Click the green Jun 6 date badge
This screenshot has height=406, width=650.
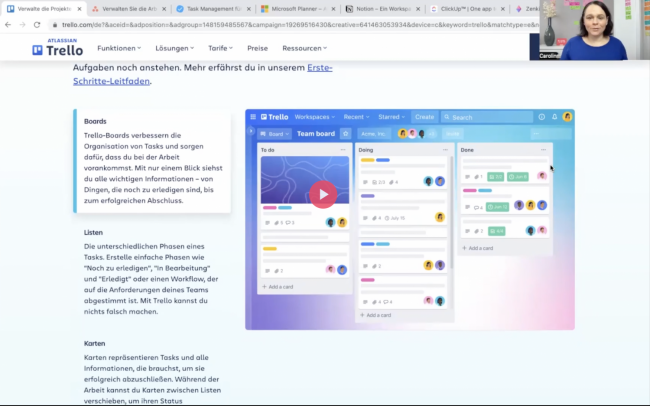coord(518,177)
